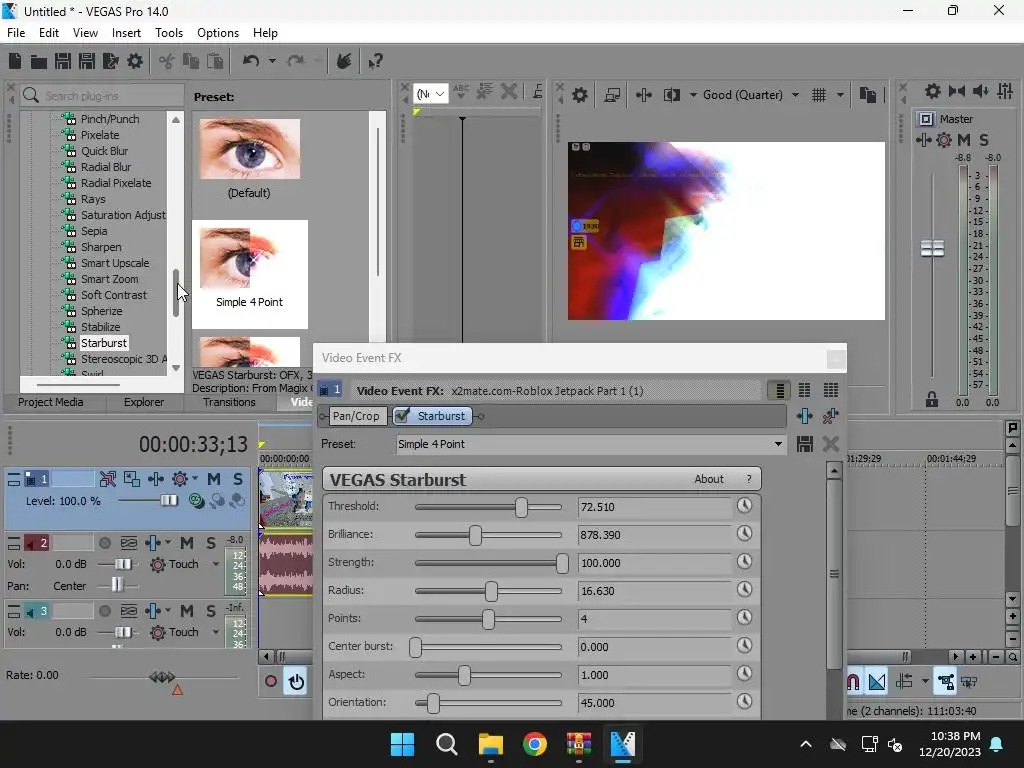Click the Threshold slider handle
Image resolution: width=1024 pixels, height=768 pixels.
(x=521, y=507)
